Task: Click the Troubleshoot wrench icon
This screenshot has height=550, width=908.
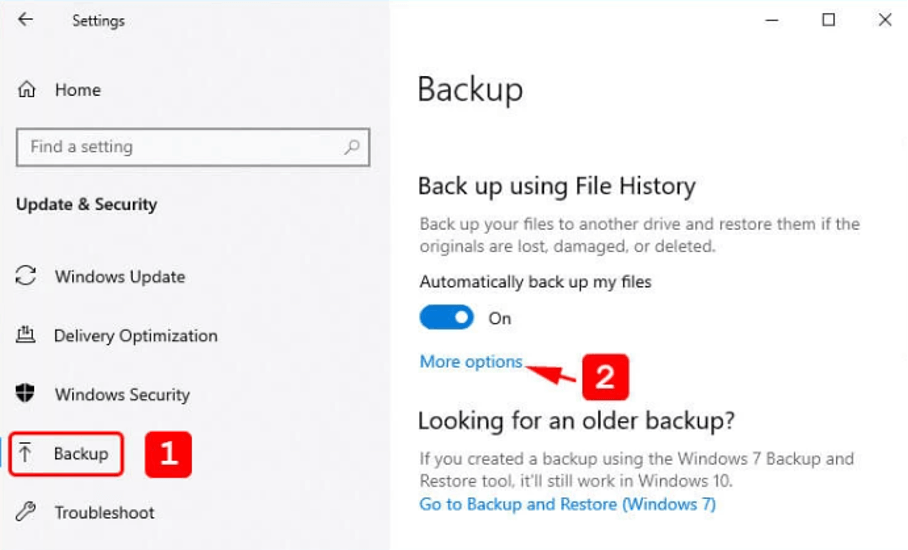Action: click(x=25, y=512)
